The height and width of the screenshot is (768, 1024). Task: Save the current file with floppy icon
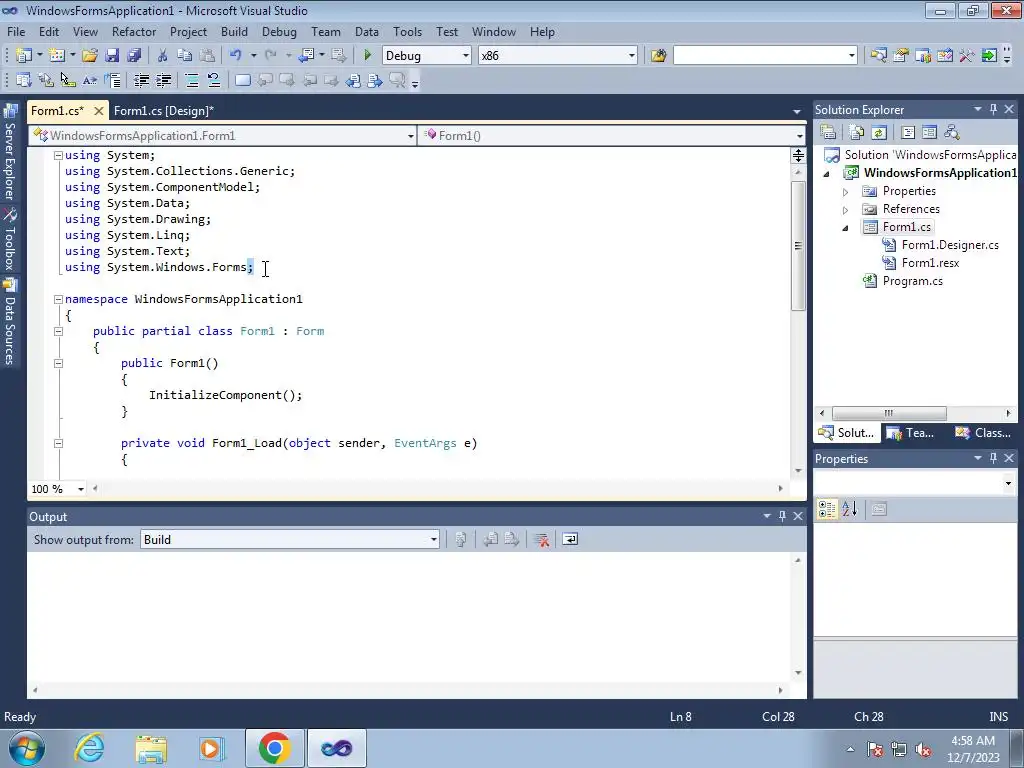(x=112, y=56)
